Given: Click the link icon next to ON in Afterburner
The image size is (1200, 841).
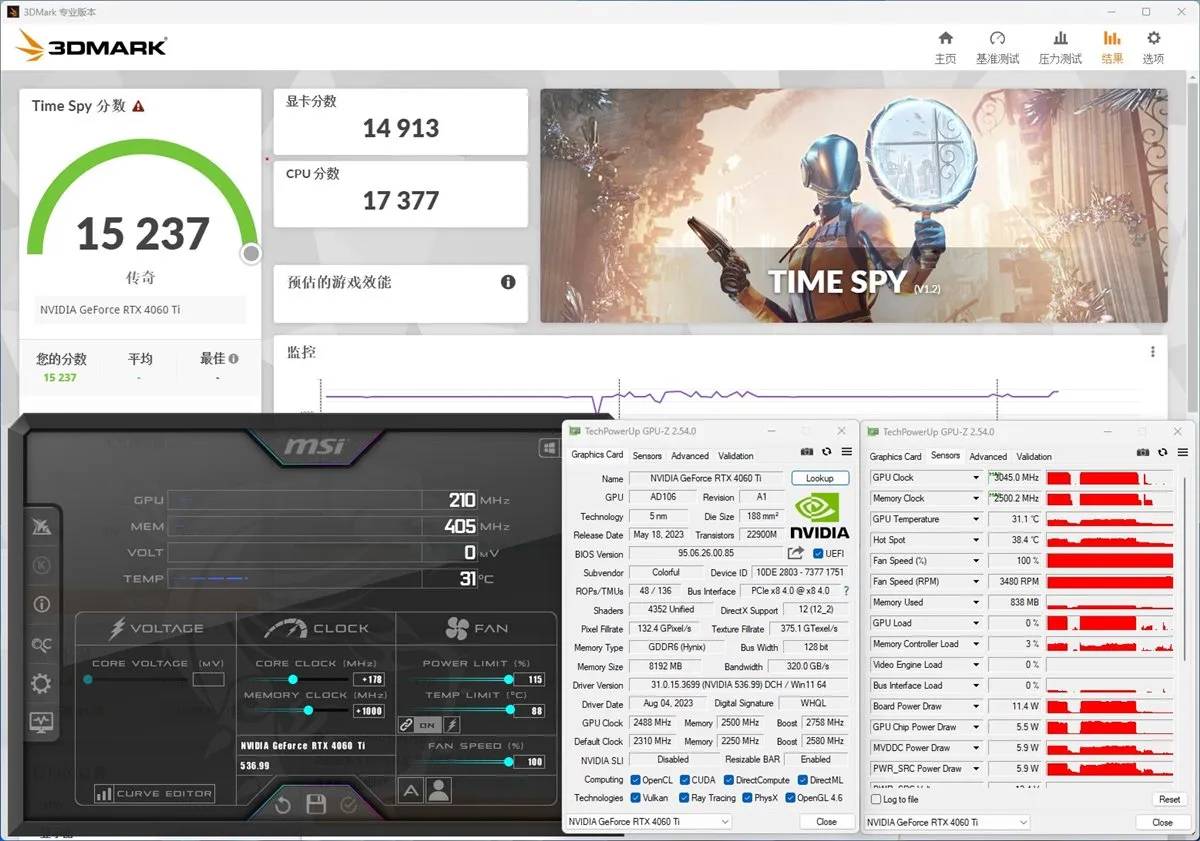Looking at the screenshot, I should point(406,725).
